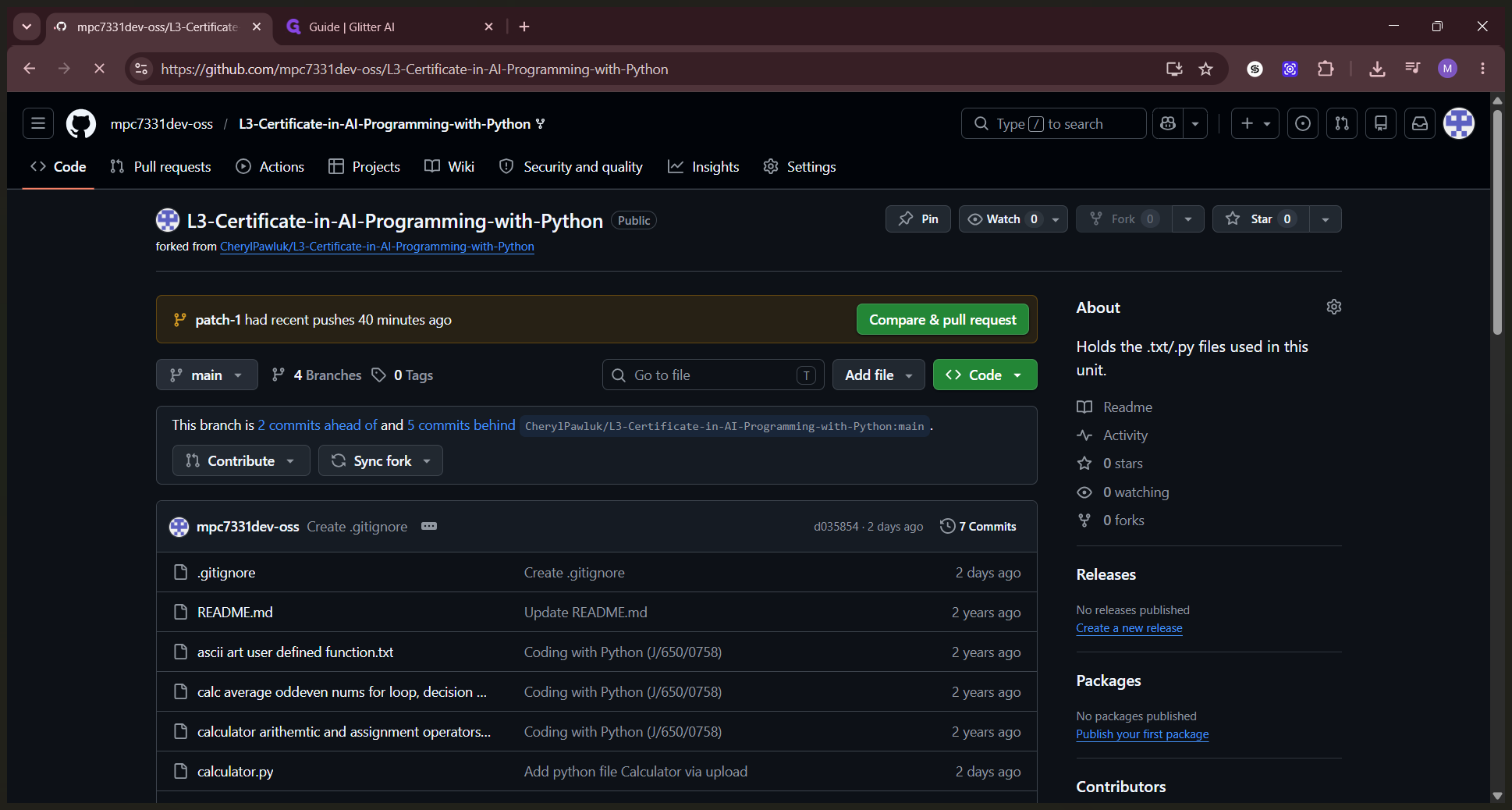The image size is (1512, 810).
Task: Click the Type to search field
Action: click(1053, 123)
